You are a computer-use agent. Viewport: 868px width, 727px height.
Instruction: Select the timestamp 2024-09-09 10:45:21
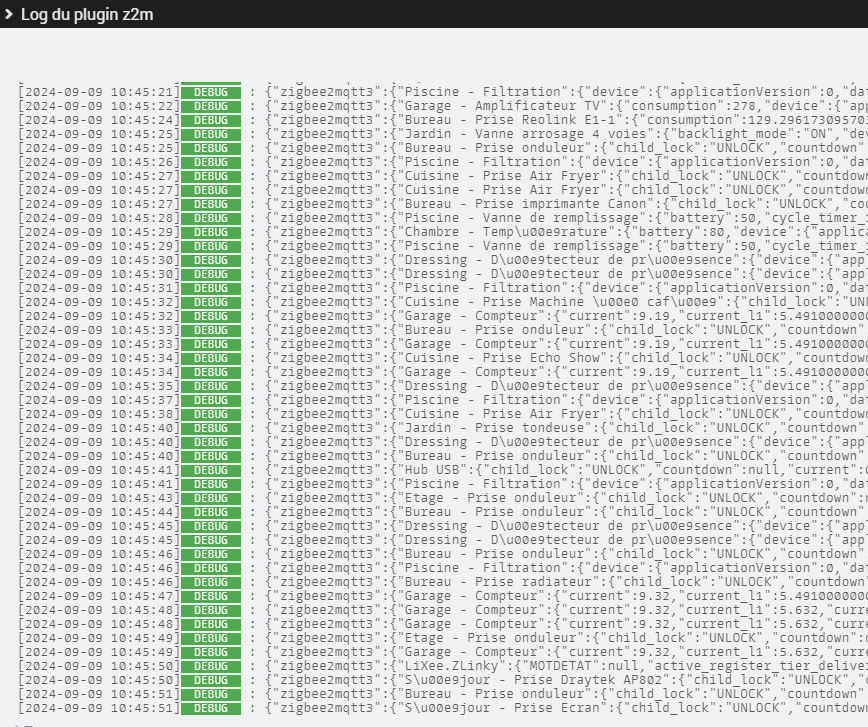[x=100, y=92]
